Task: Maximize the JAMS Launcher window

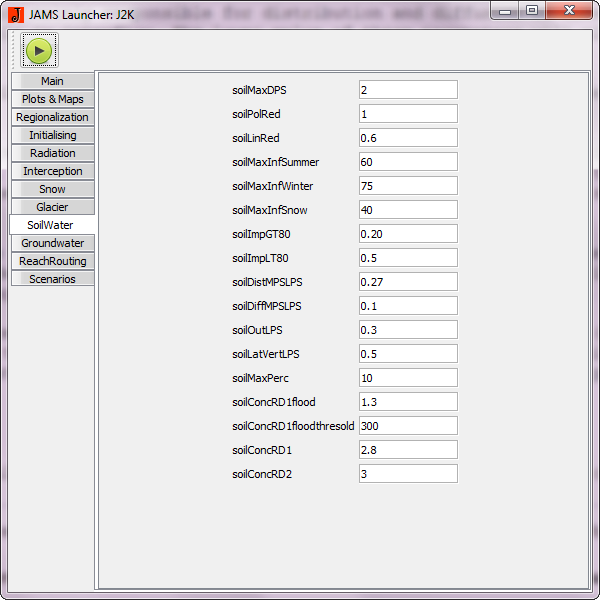Action: click(532, 11)
